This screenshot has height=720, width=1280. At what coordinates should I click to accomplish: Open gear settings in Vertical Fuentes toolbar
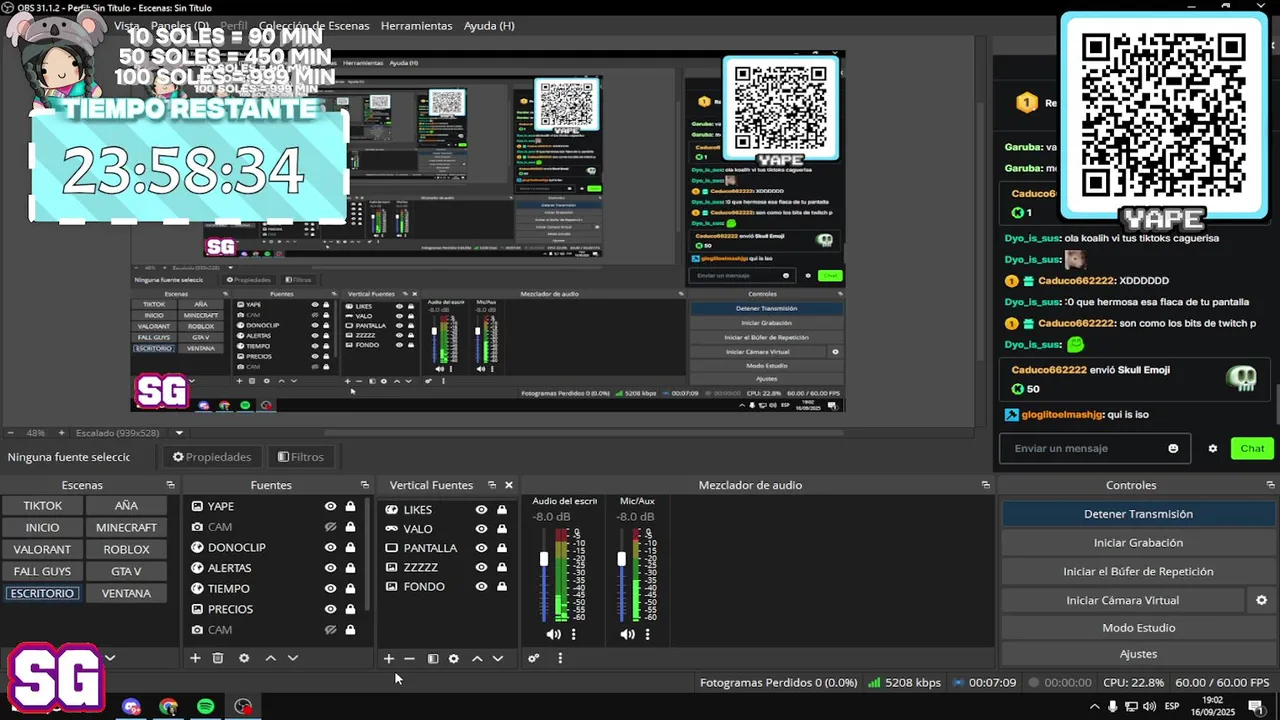pyautogui.click(x=454, y=658)
